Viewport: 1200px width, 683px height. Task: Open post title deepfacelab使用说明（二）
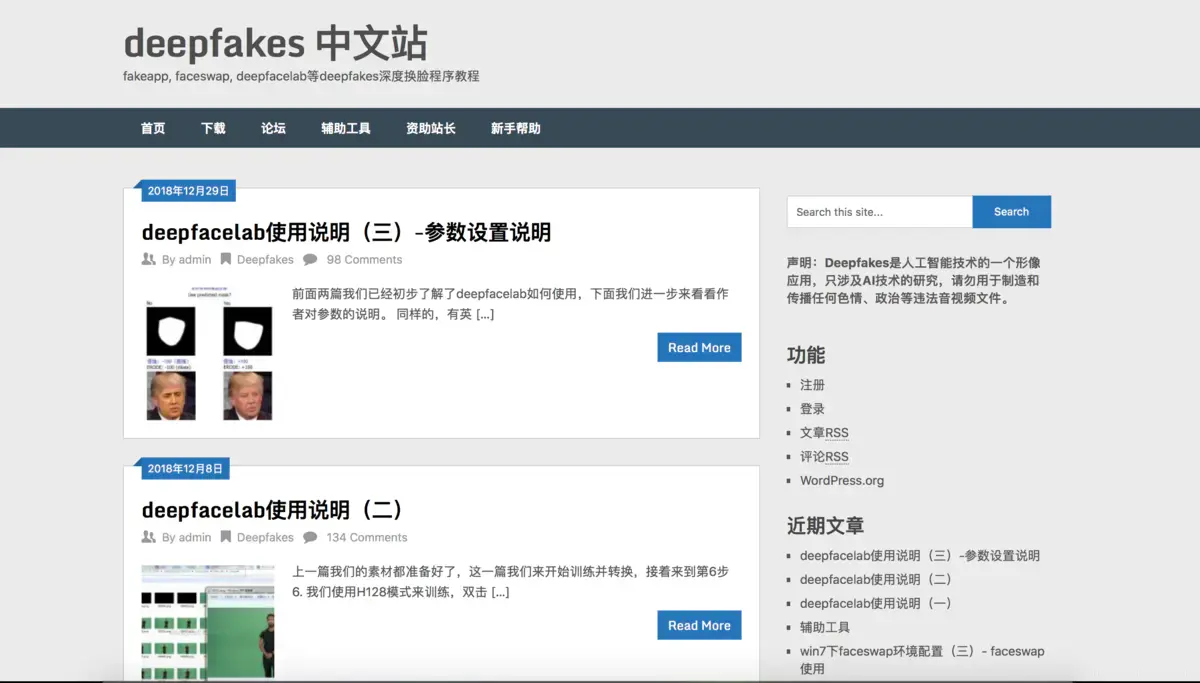coord(273,510)
